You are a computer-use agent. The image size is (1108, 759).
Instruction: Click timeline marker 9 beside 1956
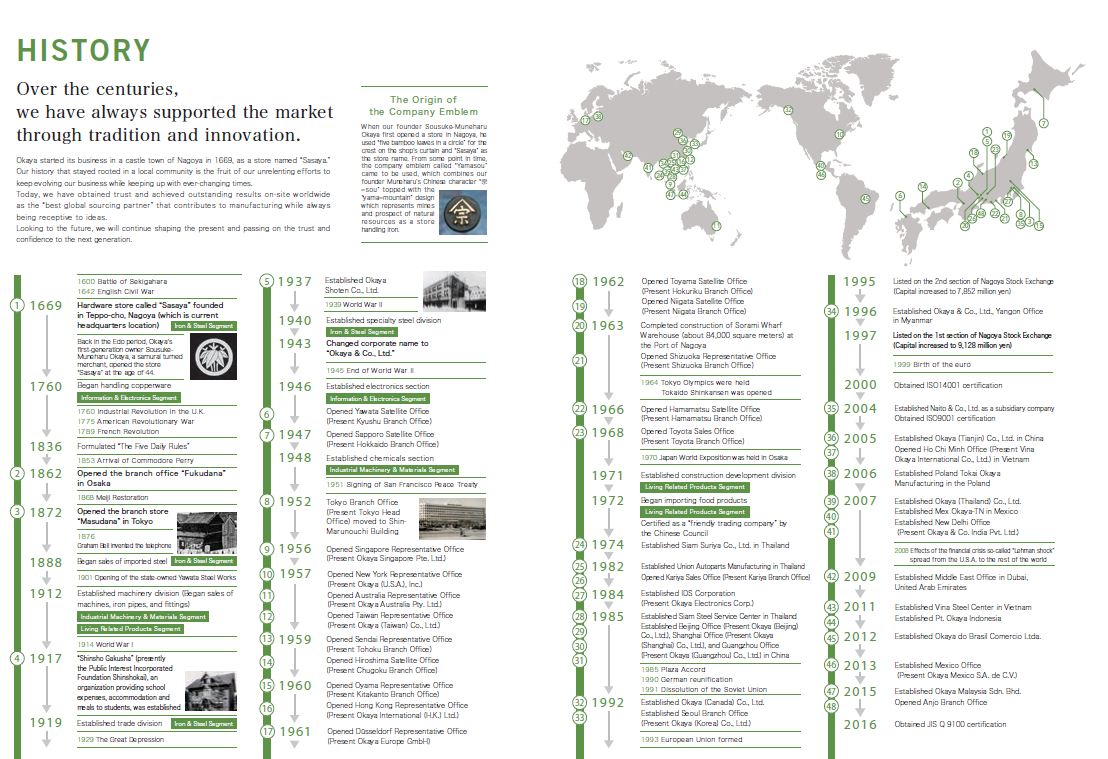point(266,549)
